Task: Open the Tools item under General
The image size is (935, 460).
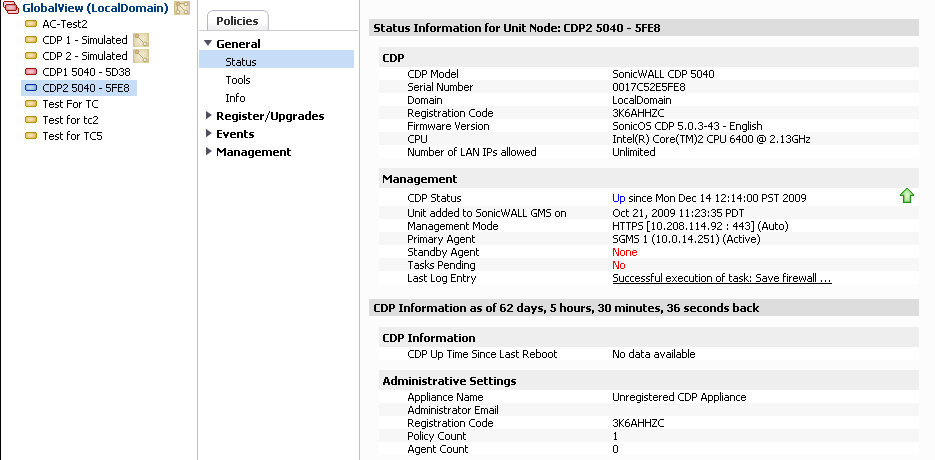Action: pos(238,80)
